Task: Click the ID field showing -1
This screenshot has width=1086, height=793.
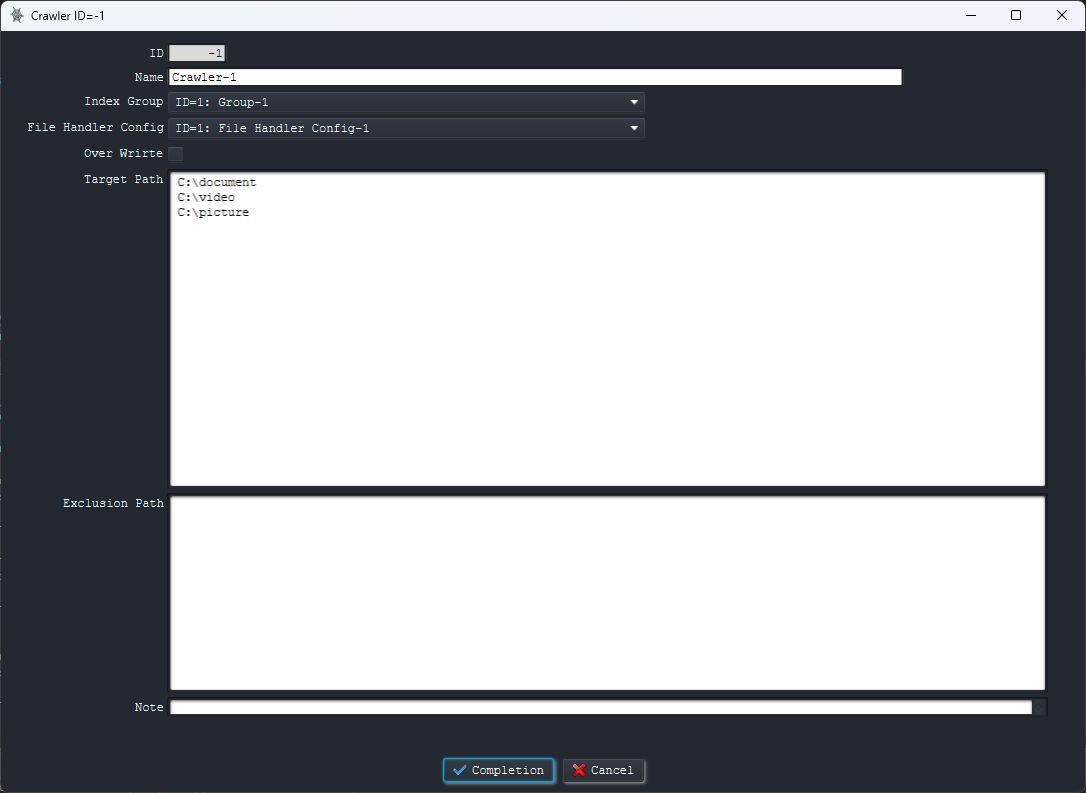Action: pos(197,53)
